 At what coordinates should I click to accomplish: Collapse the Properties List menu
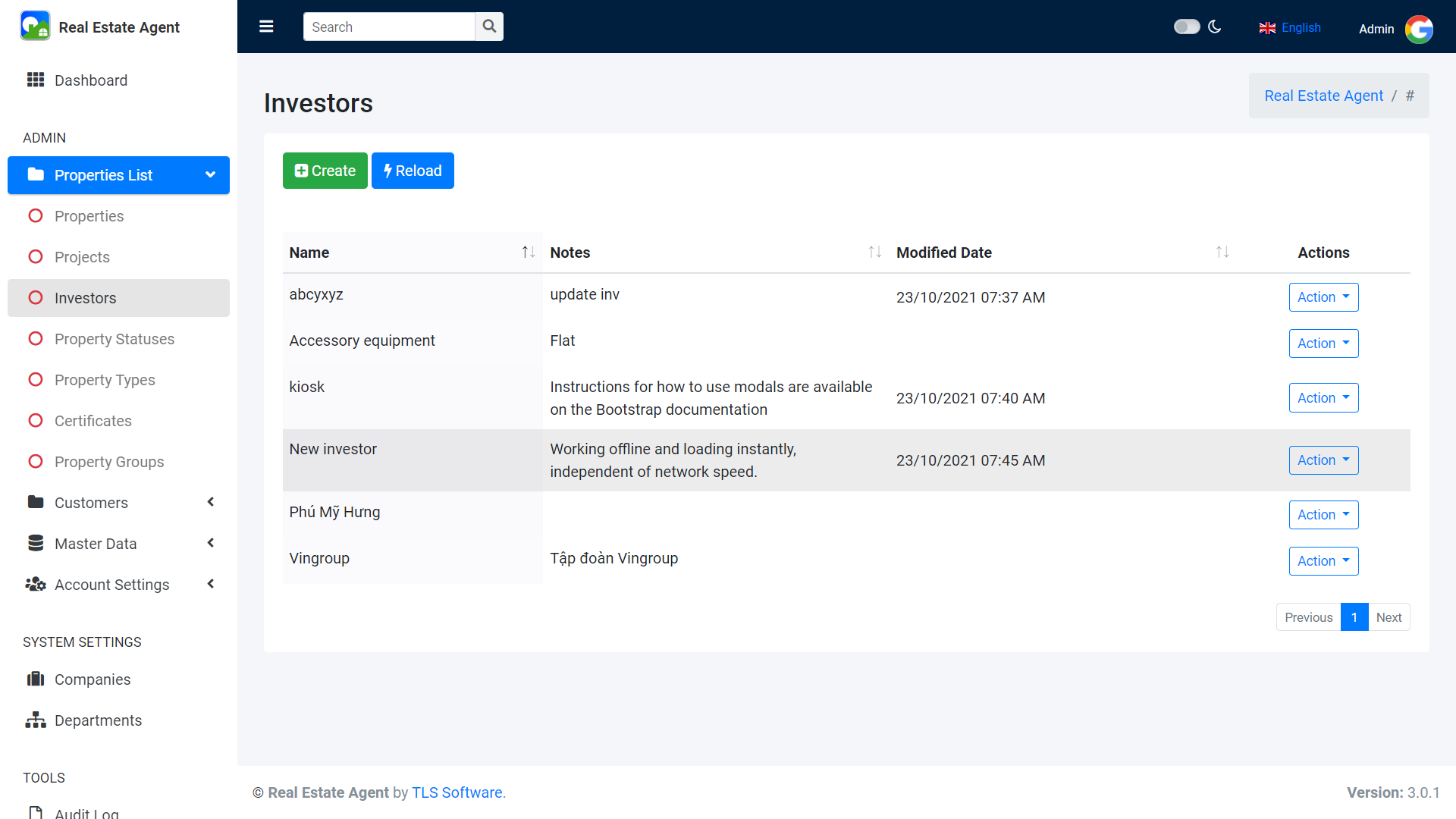point(119,175)
